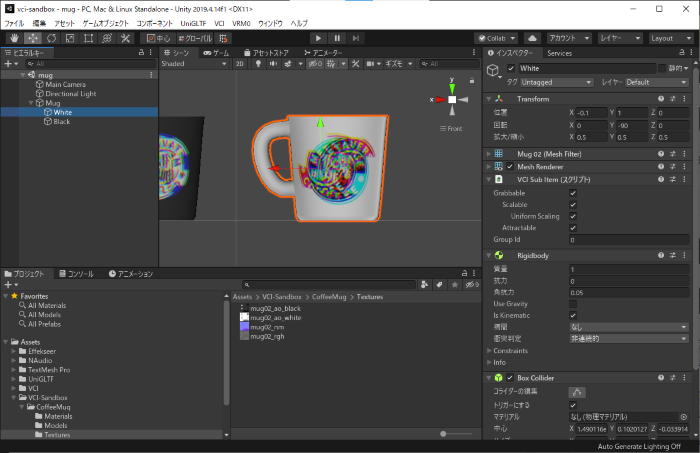Viewport: 700px width, 453px height.
Task: Collapse the Mug object in hierarchy
Action: 31,103
